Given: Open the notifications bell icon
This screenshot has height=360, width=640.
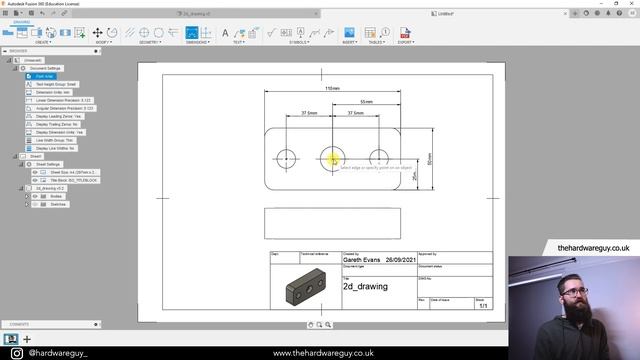Looking at the screenshot, I should (608, 13).
